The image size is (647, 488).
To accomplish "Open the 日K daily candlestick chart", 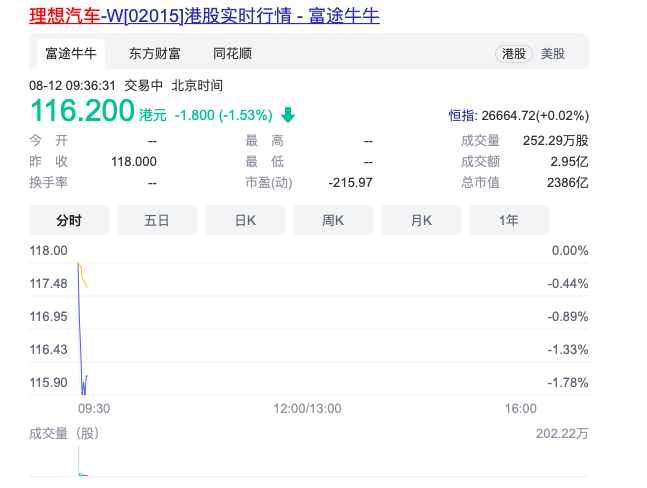I will click(245, 220).
